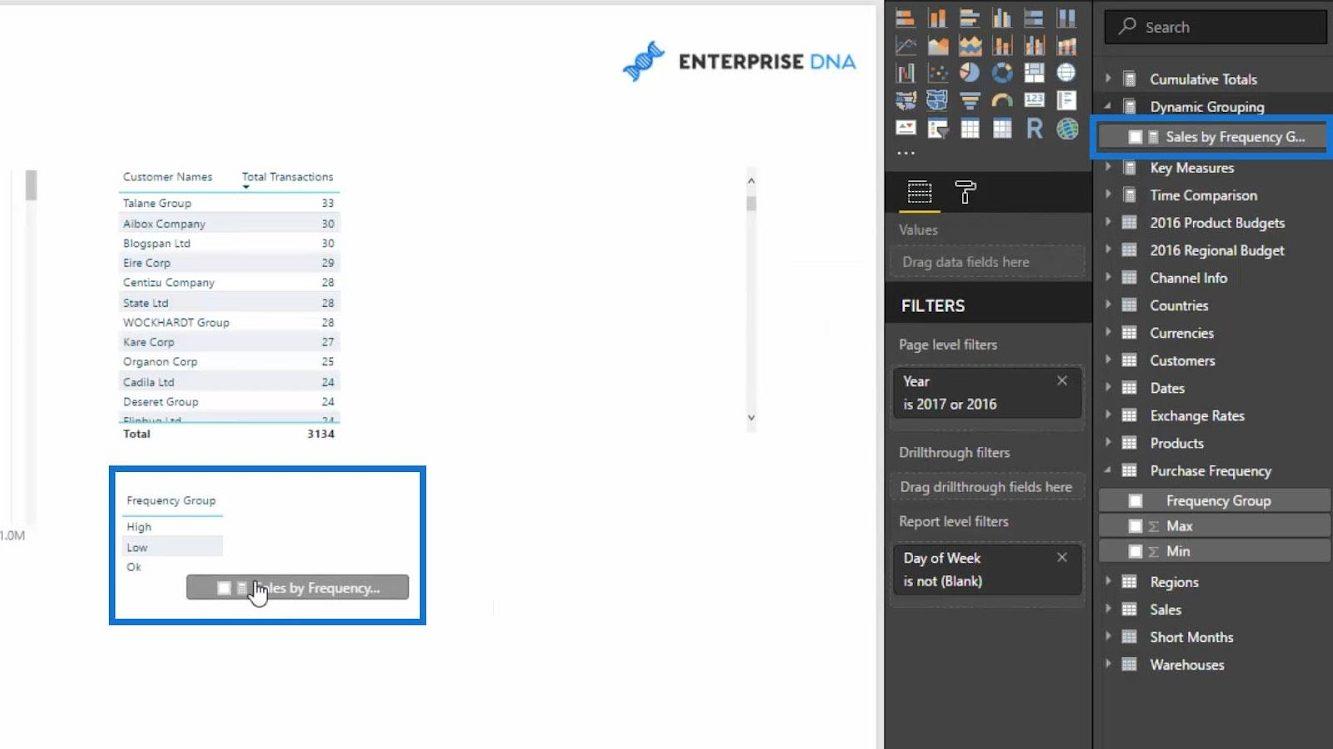
Task: Expand the Key Measures table
Action: pos(1108,168)
